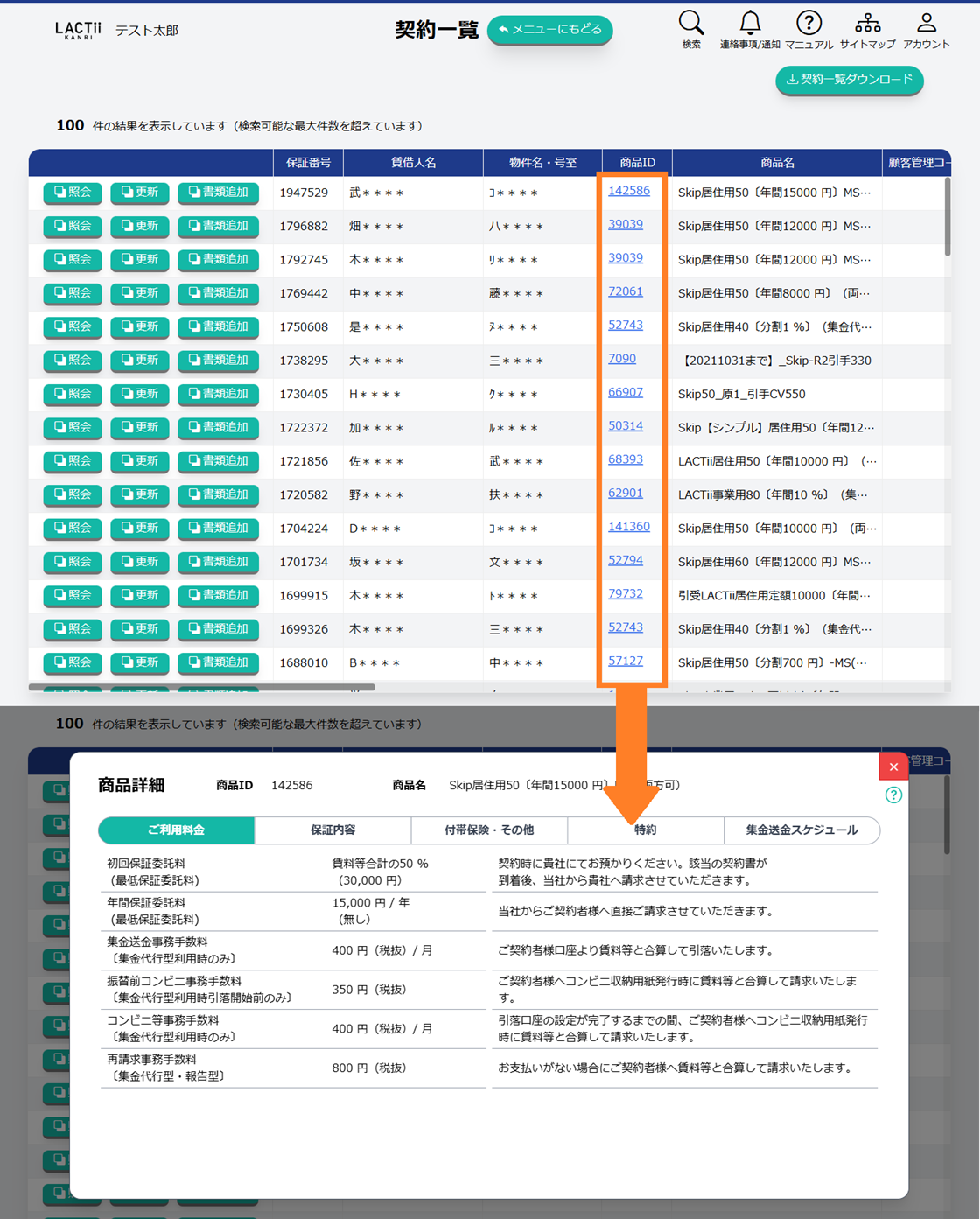This screenshot has width=980, height=1219.
Task: Open notifications bell icon
Action: (750, 25)
